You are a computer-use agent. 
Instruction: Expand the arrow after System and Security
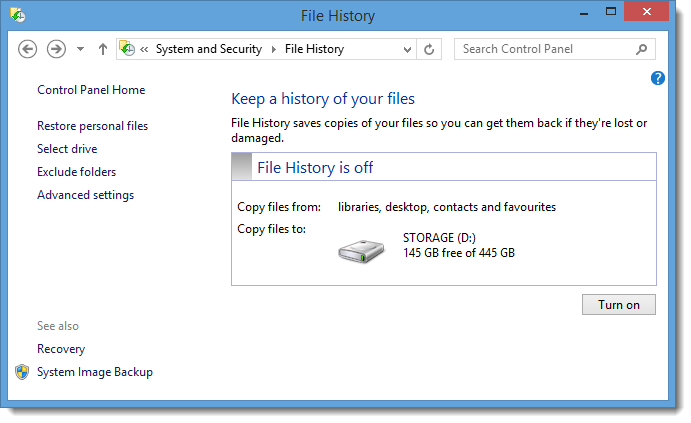(x=274, y=49)
